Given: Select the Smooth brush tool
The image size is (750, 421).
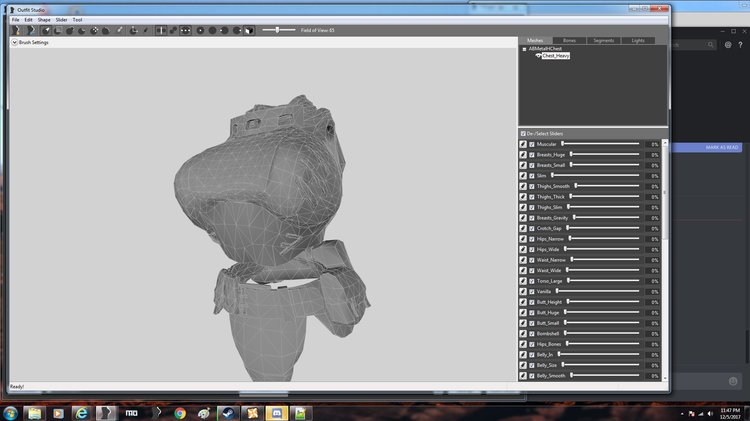Looking at the screenshot, I should coord(106,30).
